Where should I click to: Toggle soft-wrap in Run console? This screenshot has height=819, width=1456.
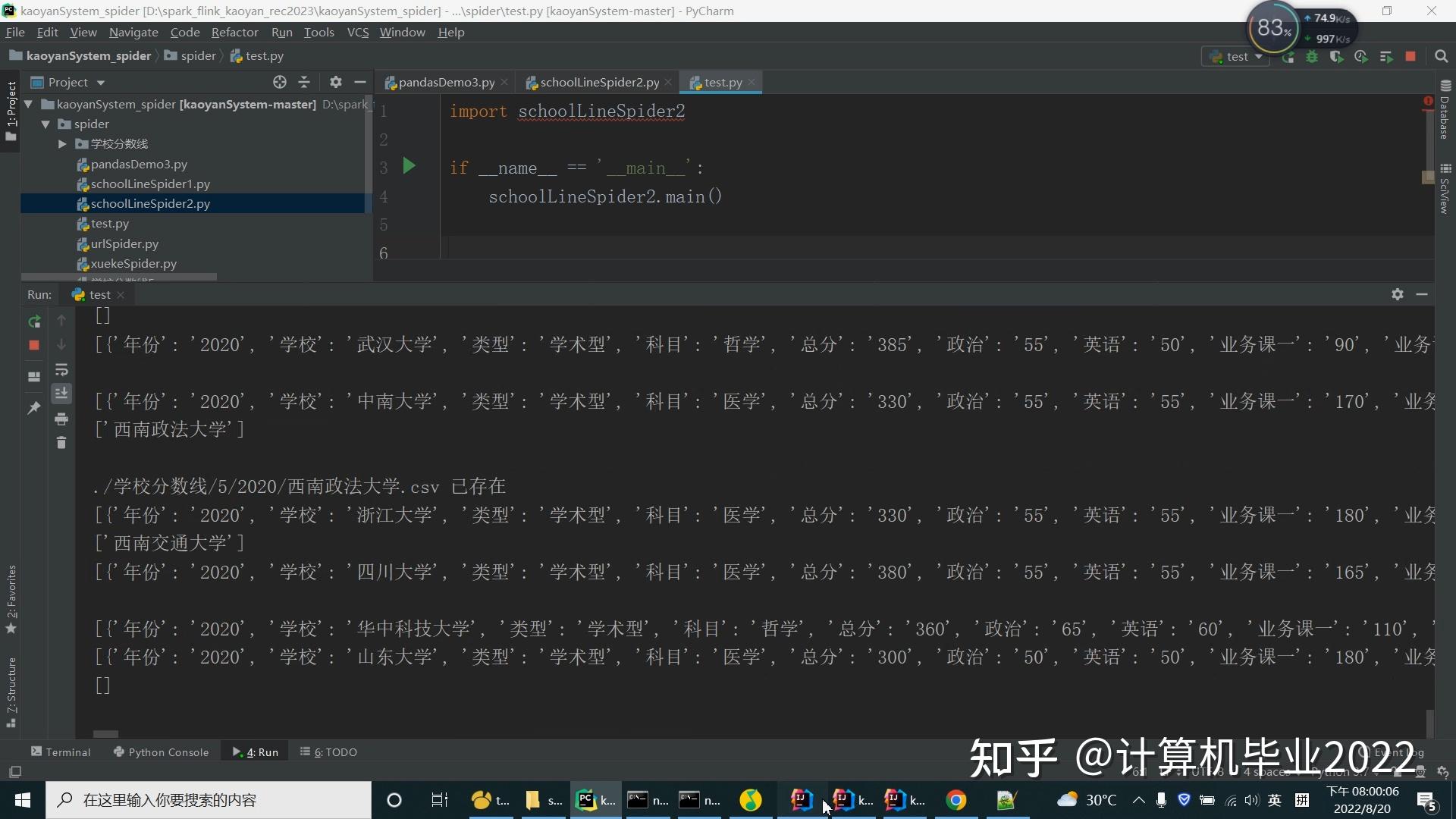tap(61, 370)
